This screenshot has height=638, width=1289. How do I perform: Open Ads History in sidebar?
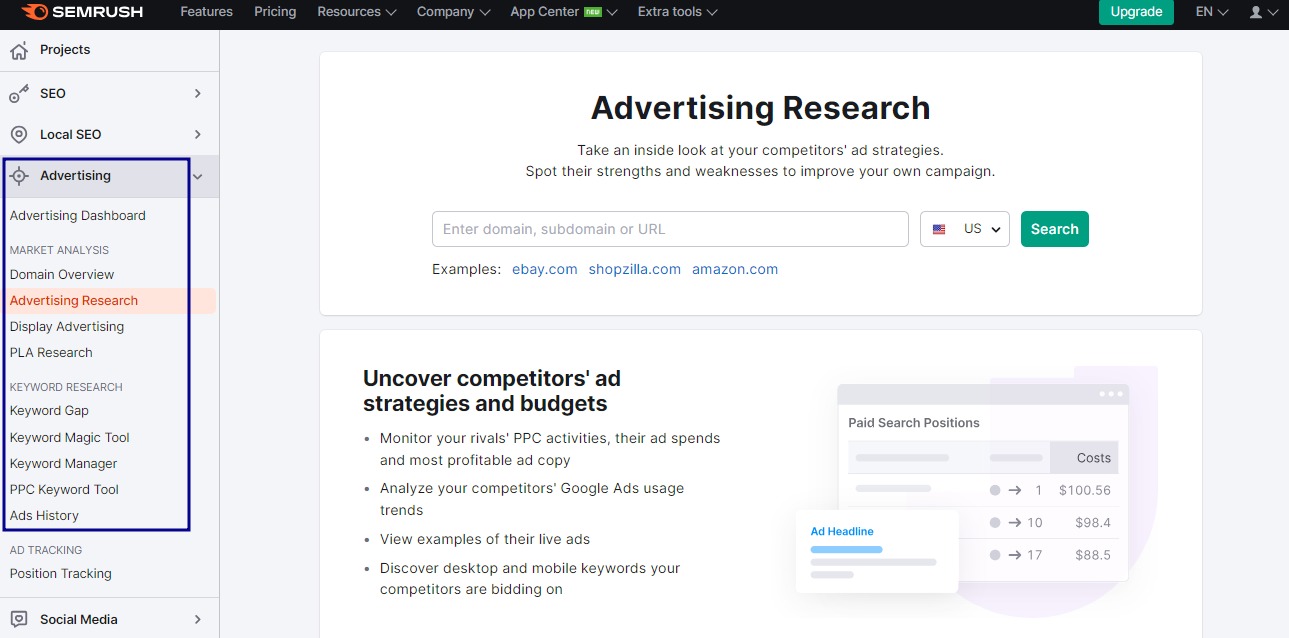44,515
